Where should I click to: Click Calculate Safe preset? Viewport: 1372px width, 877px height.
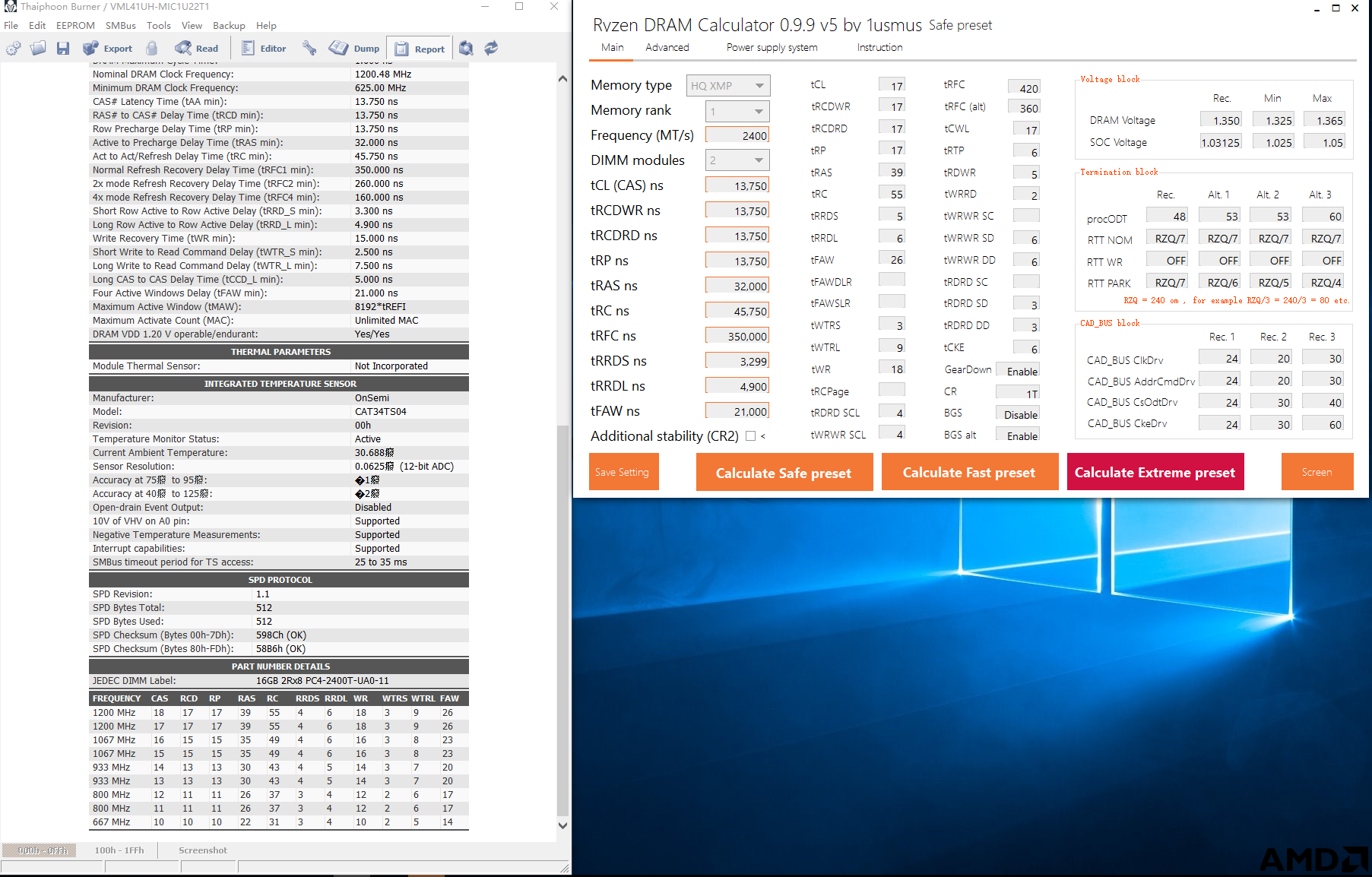click(x=784, y=472)
